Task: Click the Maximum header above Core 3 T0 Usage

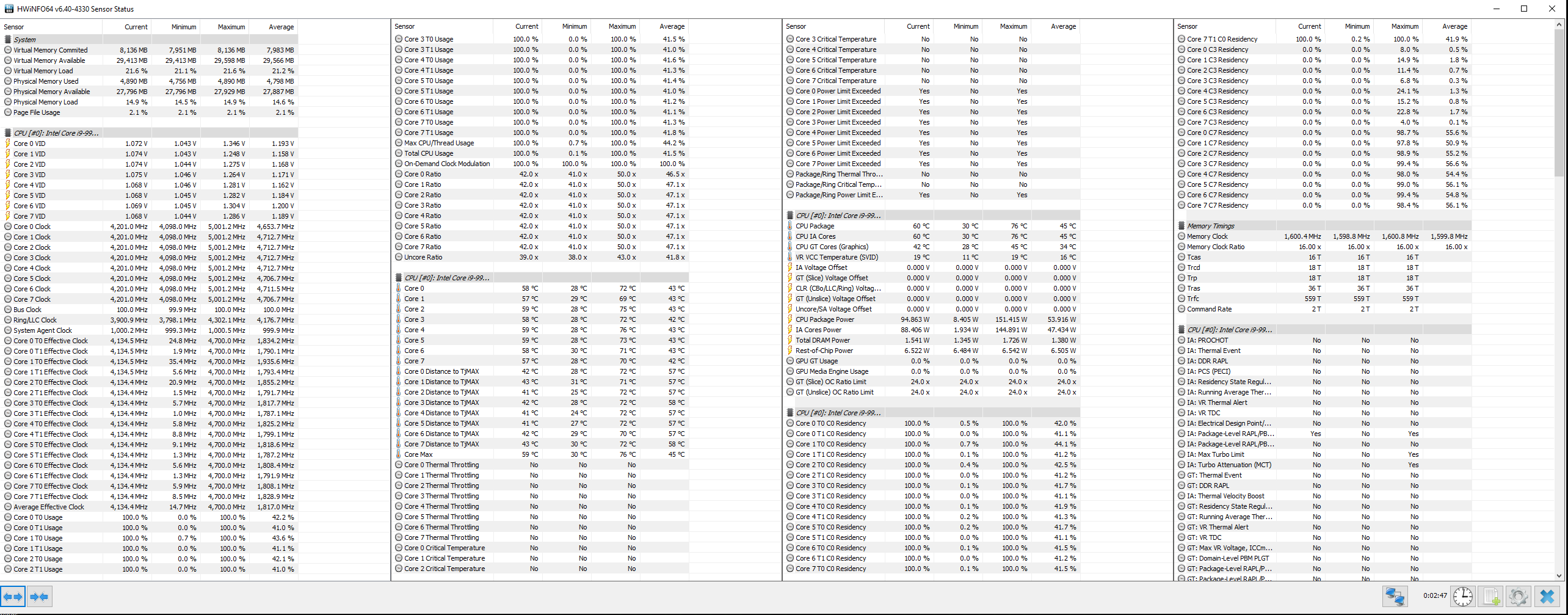Action: [x=615, y=27]
